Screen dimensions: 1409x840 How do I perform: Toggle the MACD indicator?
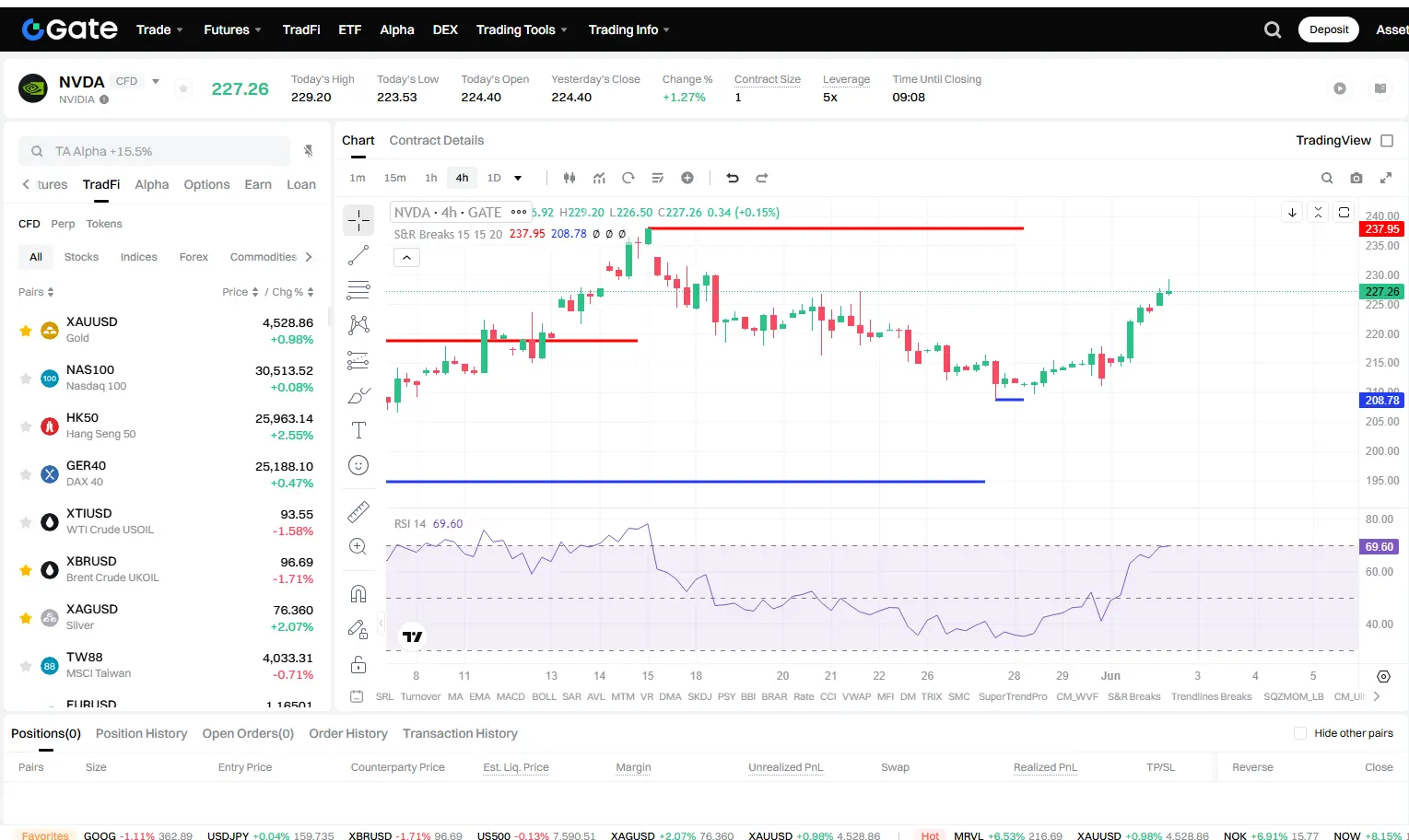[x=511, y=696]
